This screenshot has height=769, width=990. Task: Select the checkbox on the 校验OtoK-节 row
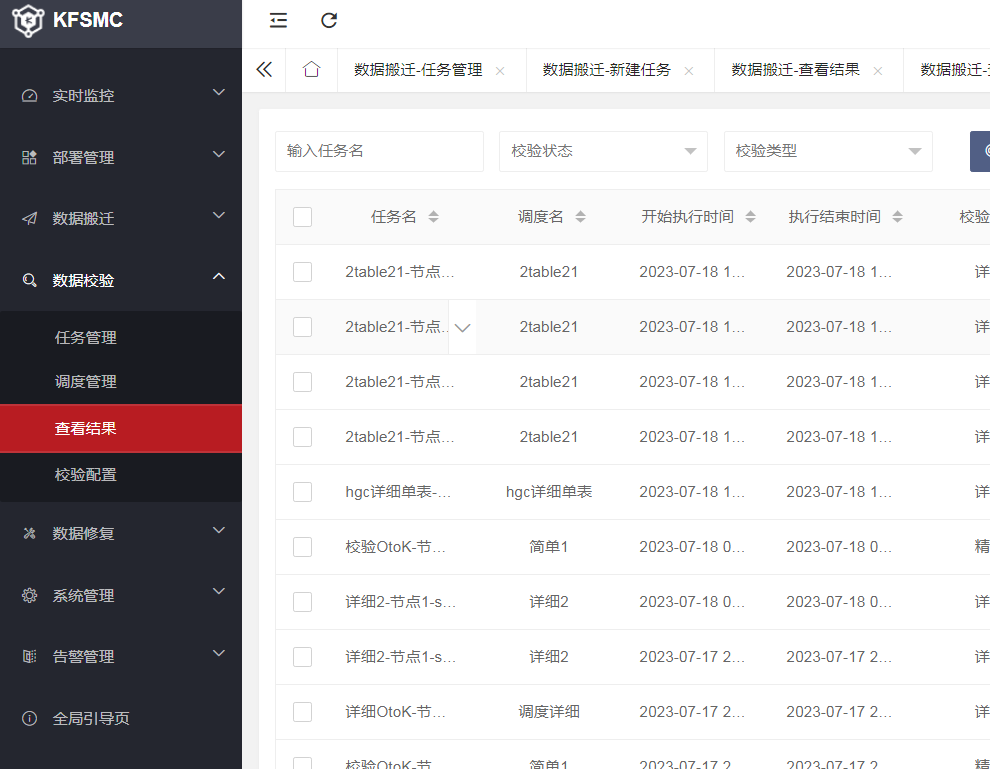[x=302, y=546]
